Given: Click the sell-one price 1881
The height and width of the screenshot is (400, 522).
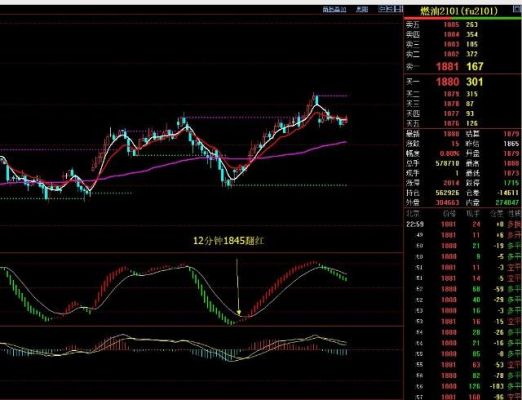Looking at the screenshot, I should (x=447, y=66).
